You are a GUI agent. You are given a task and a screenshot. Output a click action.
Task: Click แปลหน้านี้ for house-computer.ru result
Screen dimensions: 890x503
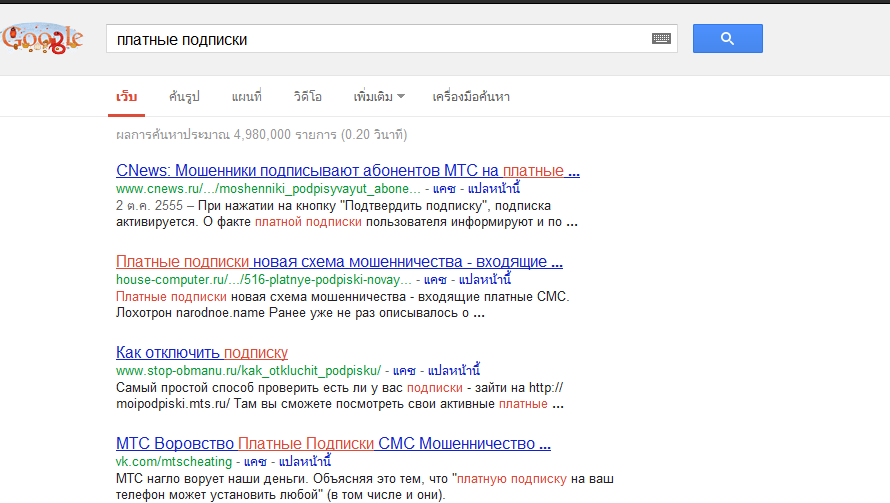485,280
